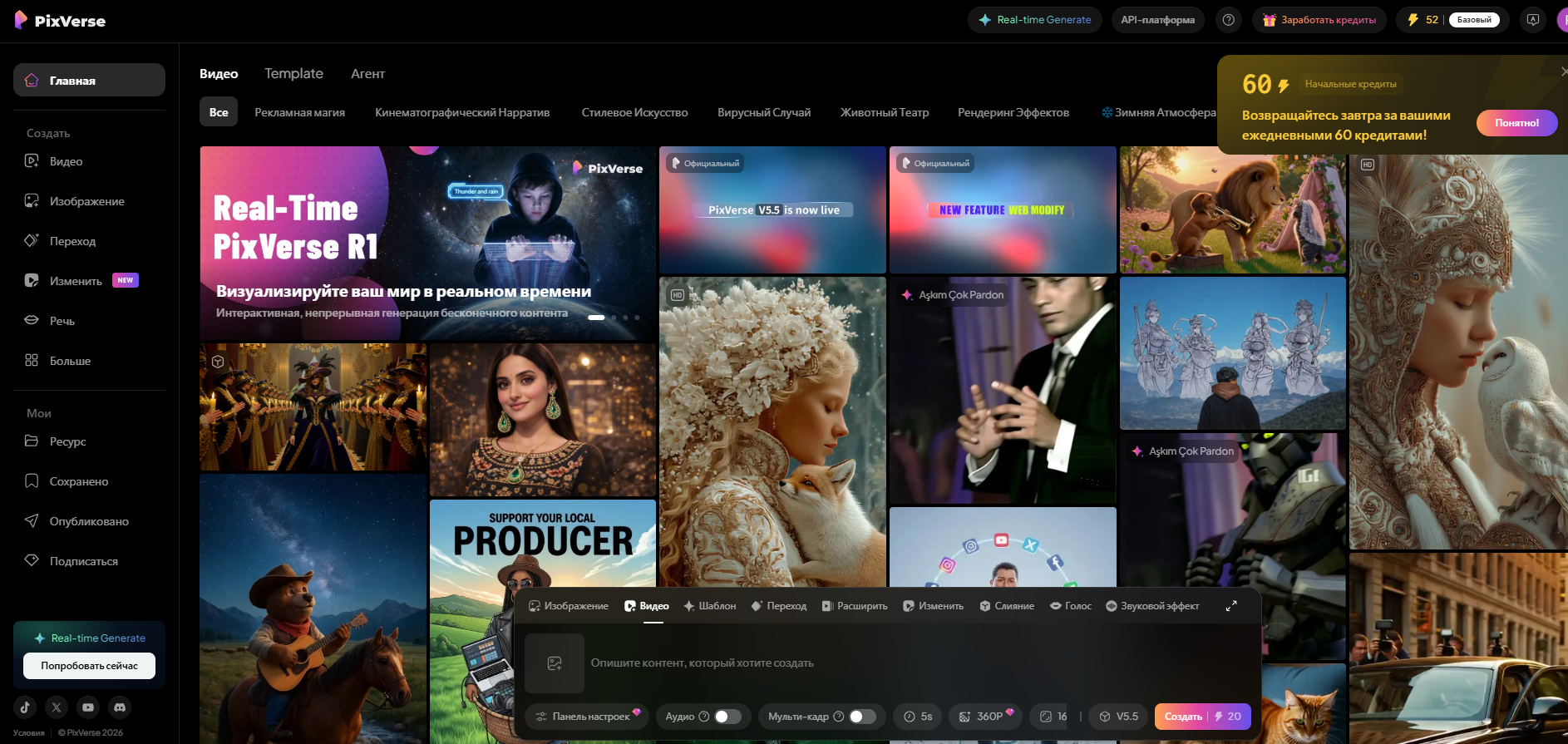Select the Животный Театр category filter
1568x744 pixels.
coord(885,112)
